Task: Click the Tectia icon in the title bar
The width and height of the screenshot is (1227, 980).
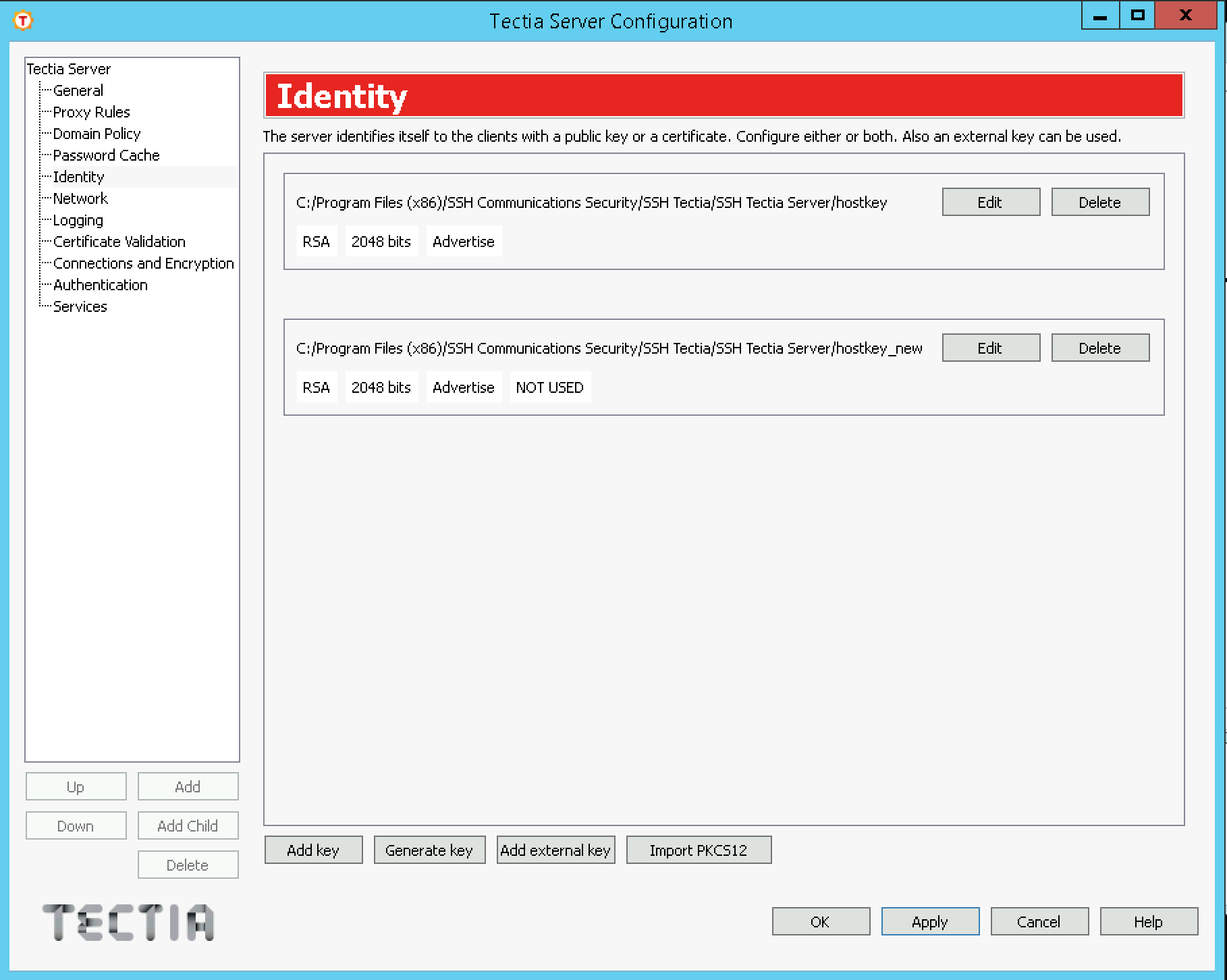Action: (x=23, y=20)
